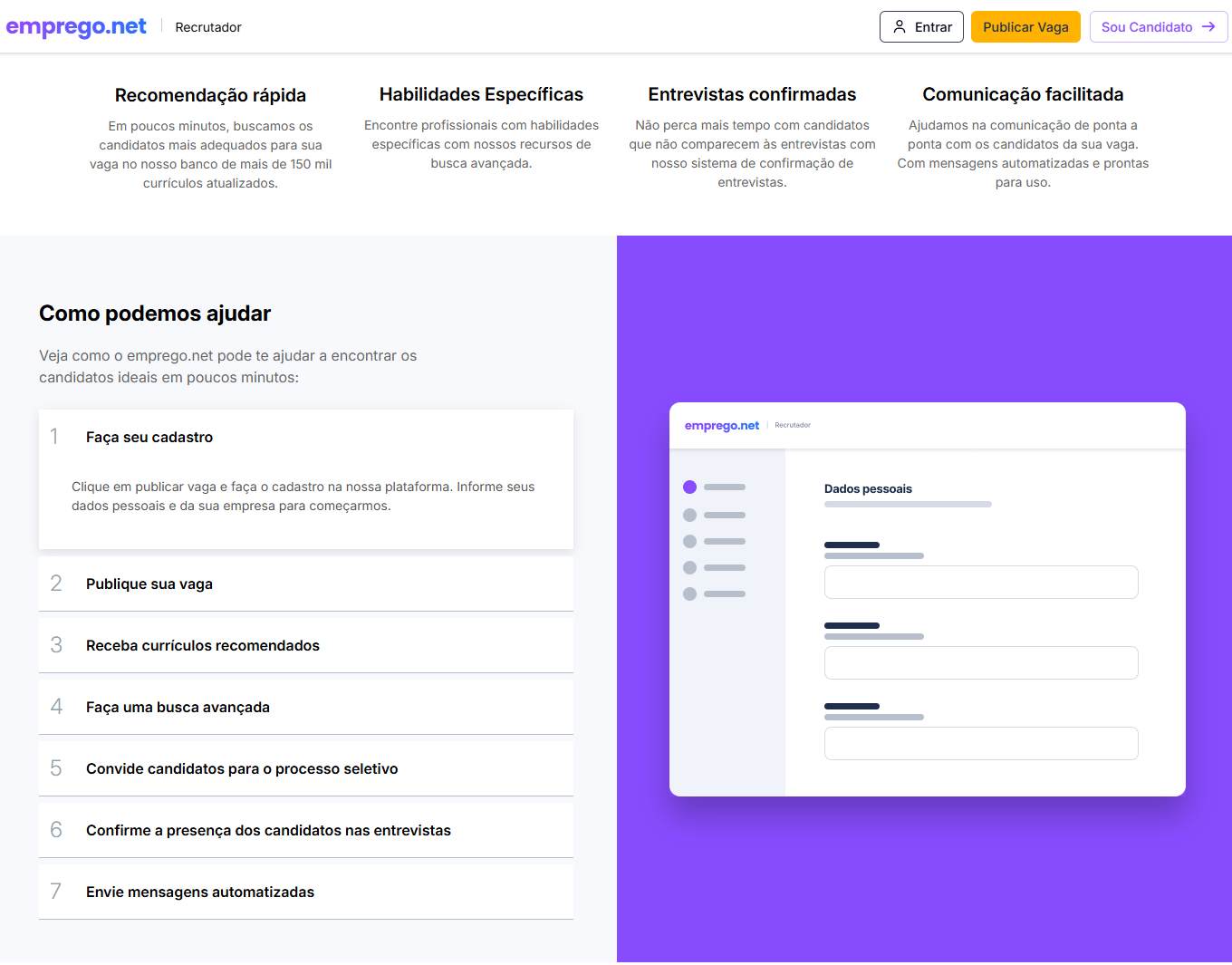Click the Comunicação facilitada heading

point(1023,94)
